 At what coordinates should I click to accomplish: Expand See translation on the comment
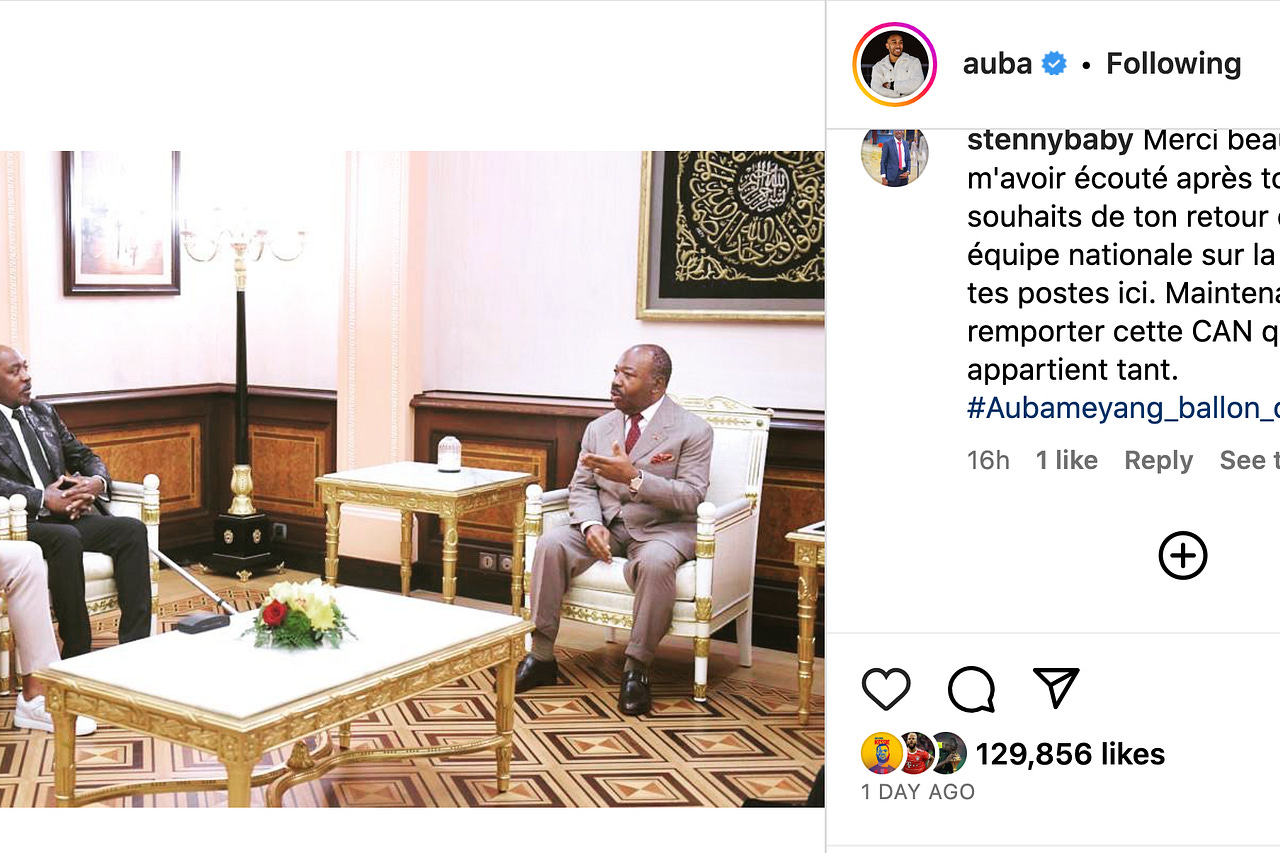[x=1249, y=460]
